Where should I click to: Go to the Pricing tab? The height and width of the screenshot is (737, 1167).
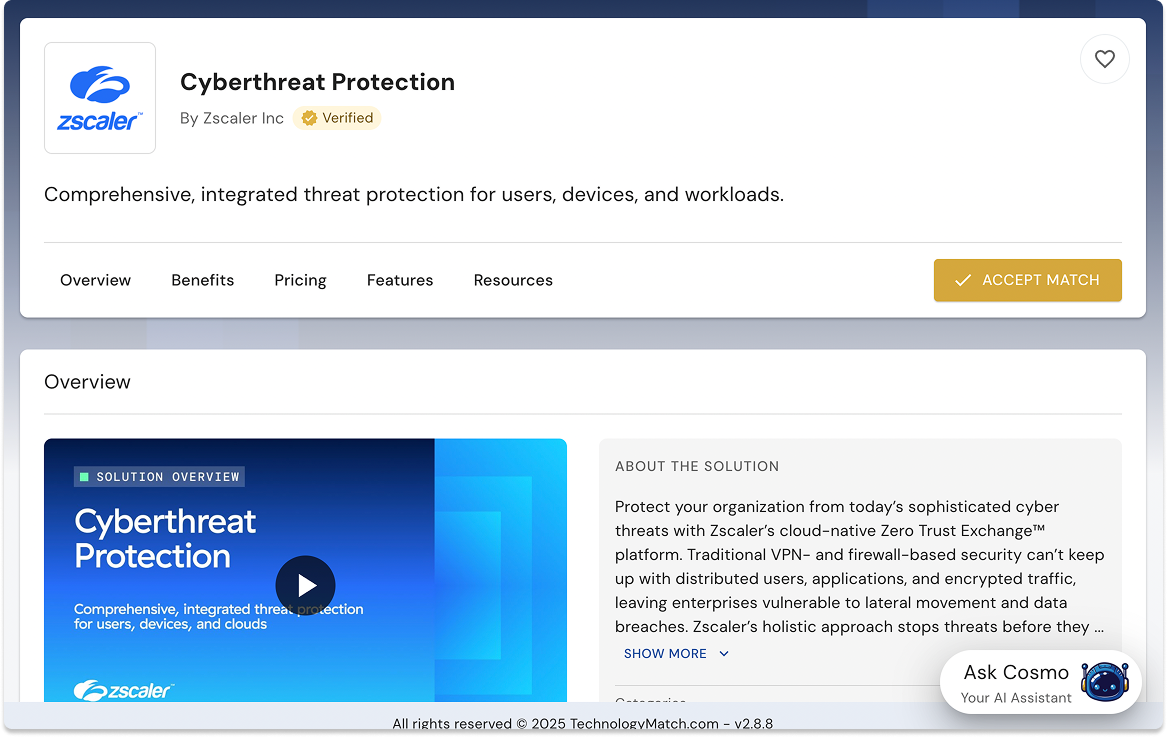300,280
